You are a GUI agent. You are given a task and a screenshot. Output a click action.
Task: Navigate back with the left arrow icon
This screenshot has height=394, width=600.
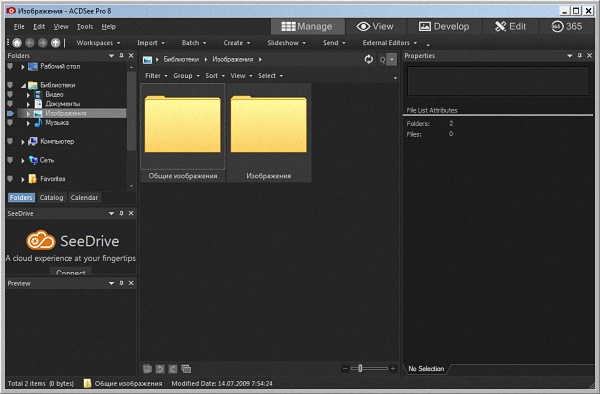30,43
